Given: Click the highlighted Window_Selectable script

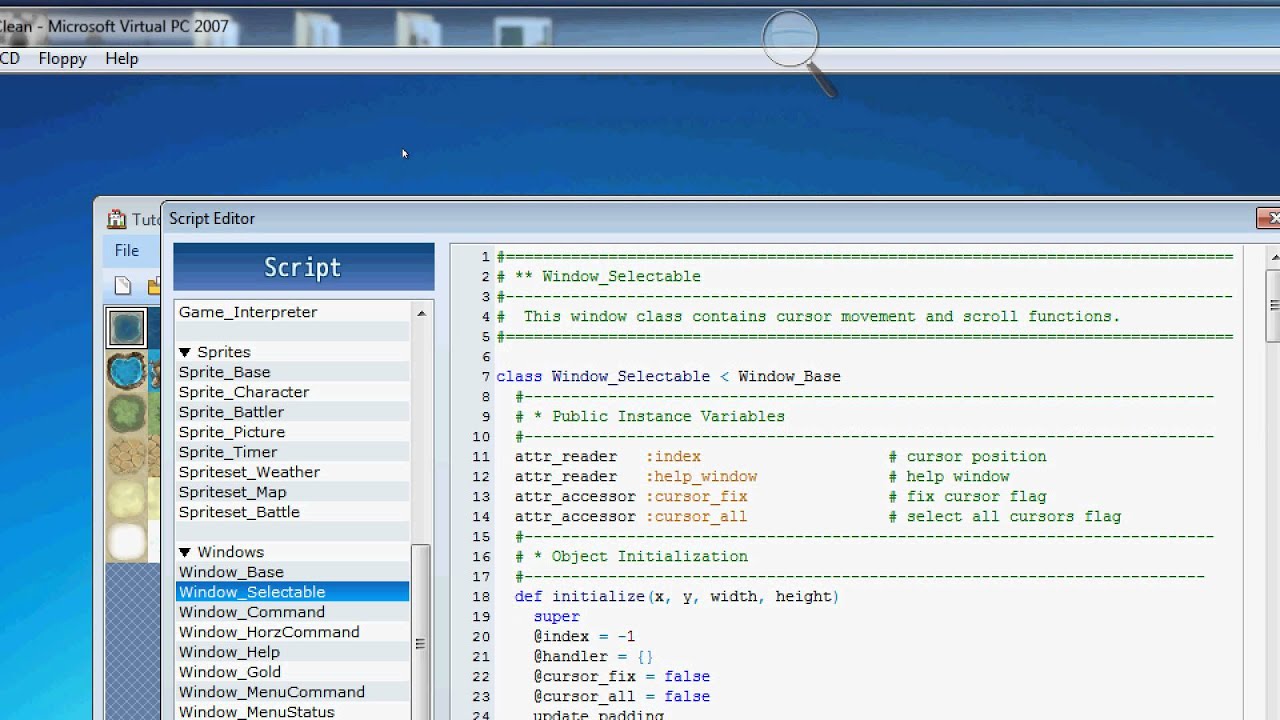Looking at the screenshot, I should click(294, 592).
